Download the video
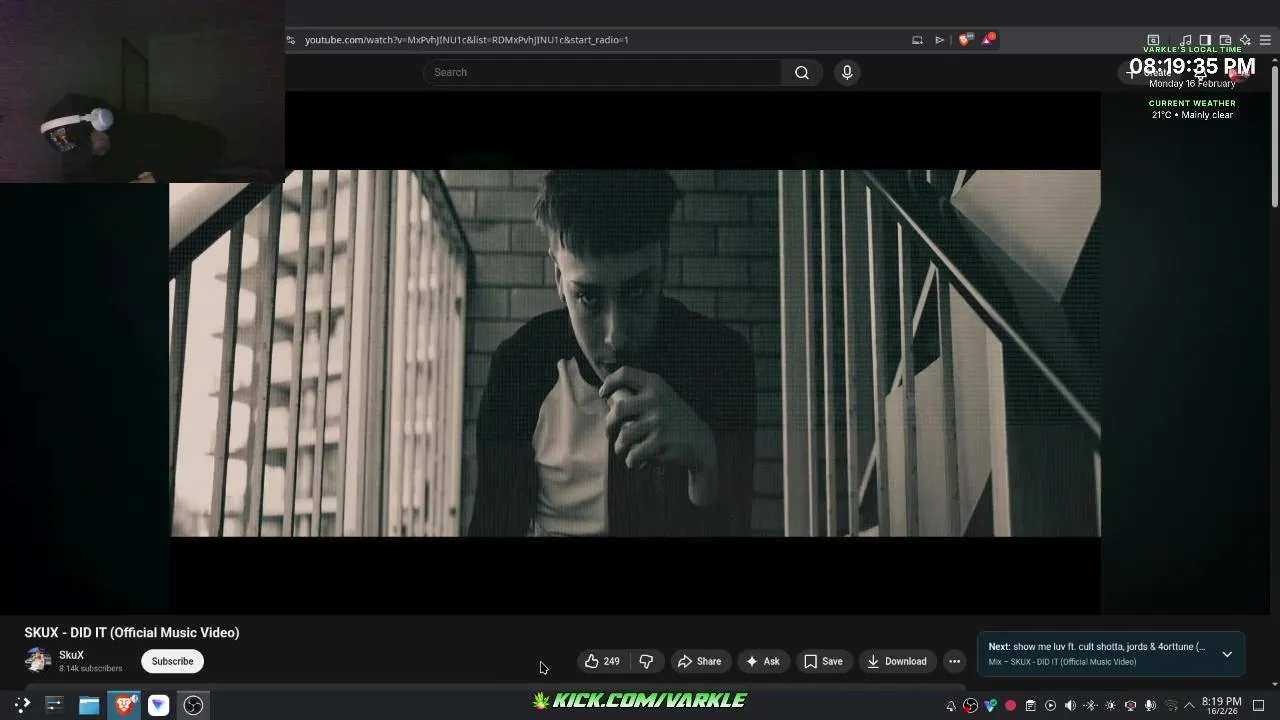The width and height of the screenshot is (1280, 720). (x=897, y=661)
